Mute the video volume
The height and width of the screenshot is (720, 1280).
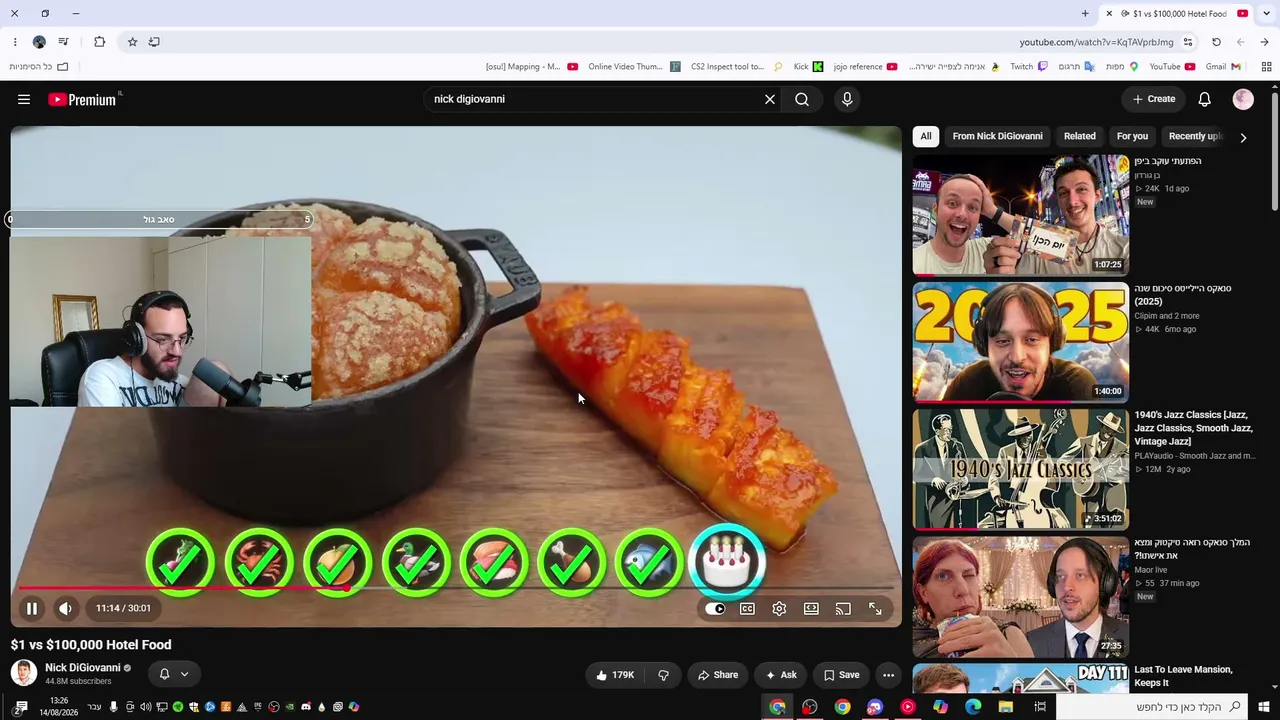[x=65, y=608]
